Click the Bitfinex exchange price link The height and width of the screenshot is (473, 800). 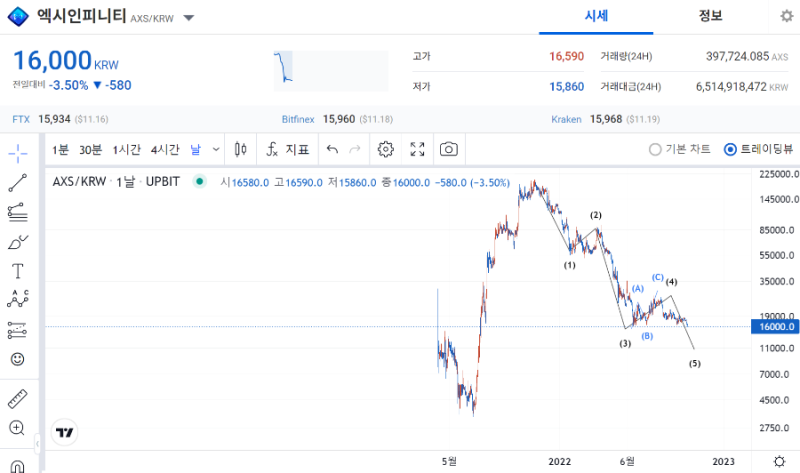(x=337, y=119)
